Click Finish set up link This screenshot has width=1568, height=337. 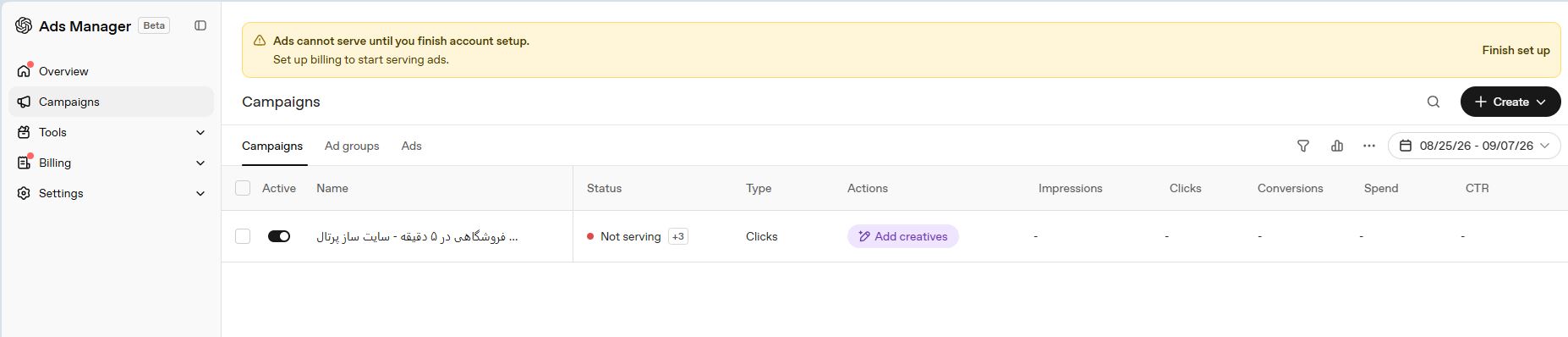click(x=1516, y=50)
